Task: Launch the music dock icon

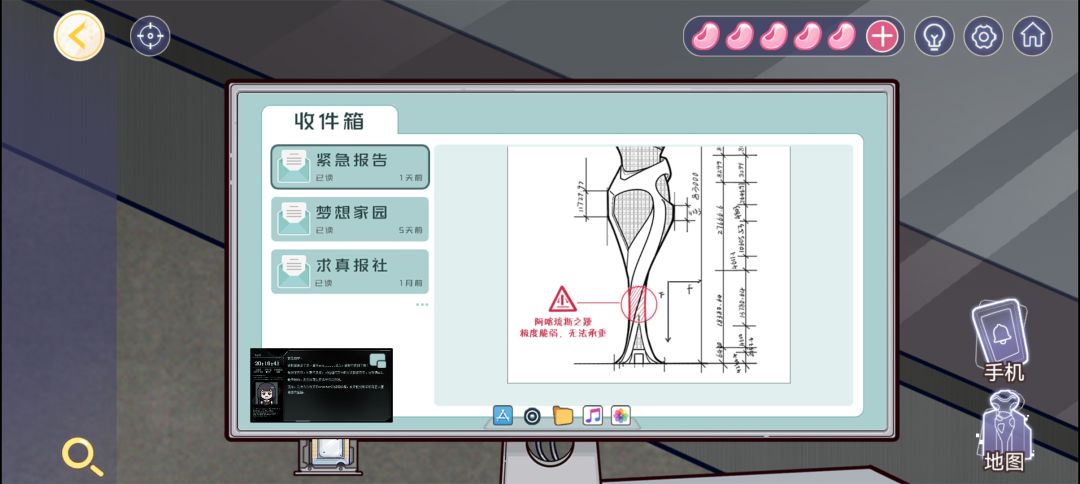Action: 592,415
